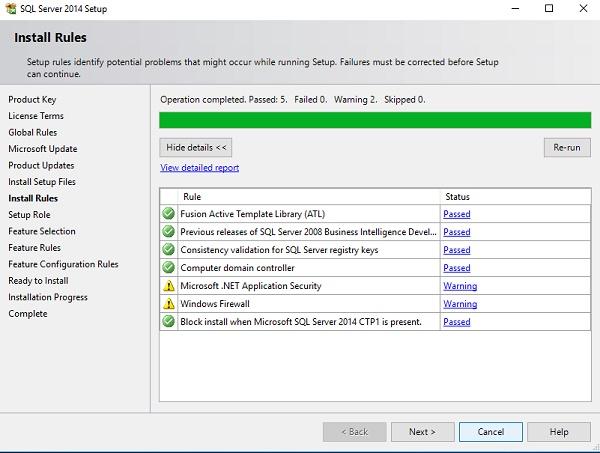Cancel the SQL Server setup

pyautogui.click(x=490, y=432)
